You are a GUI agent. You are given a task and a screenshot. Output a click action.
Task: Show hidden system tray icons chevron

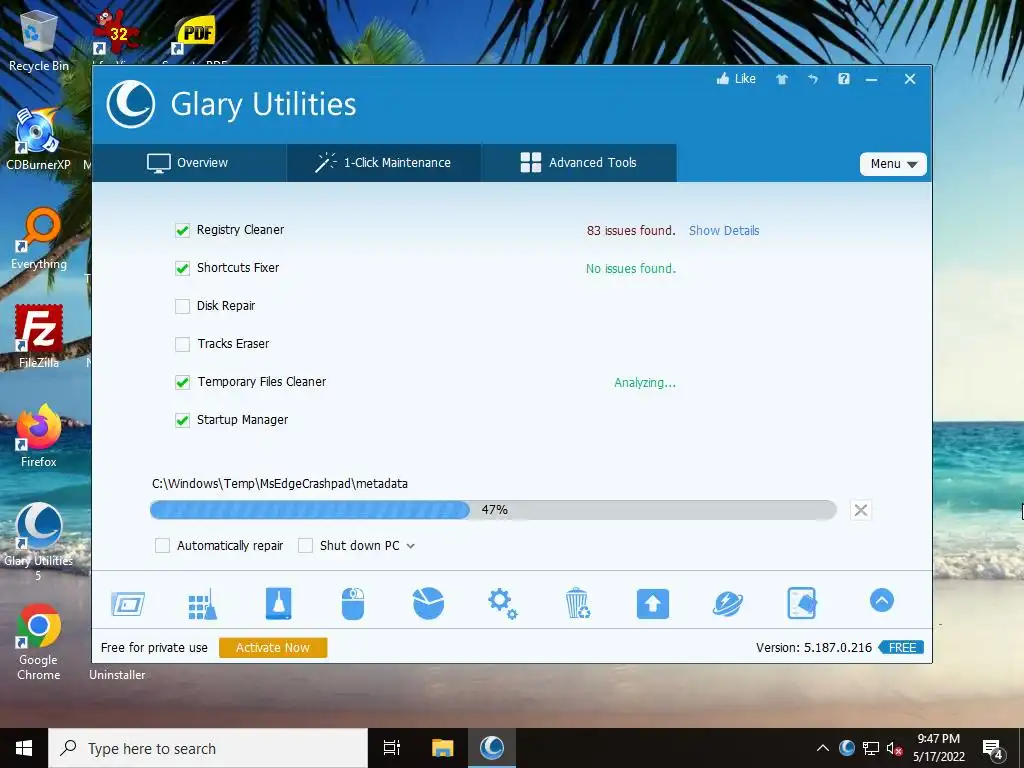(823, 748)
